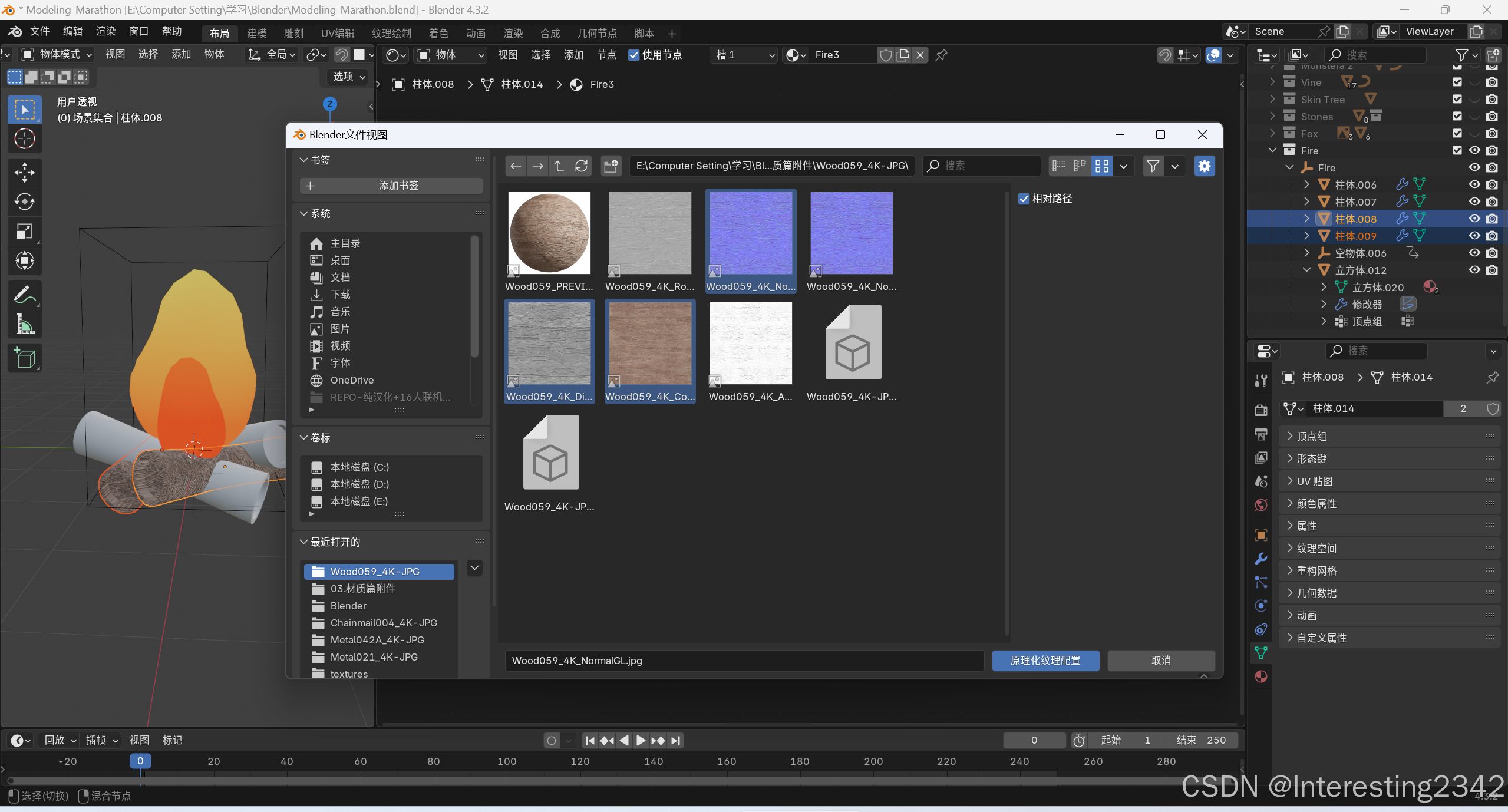This screenshot has width=1508, height=812.
Task: Click the create new folder icon
Action: click(x=611, y=166)
